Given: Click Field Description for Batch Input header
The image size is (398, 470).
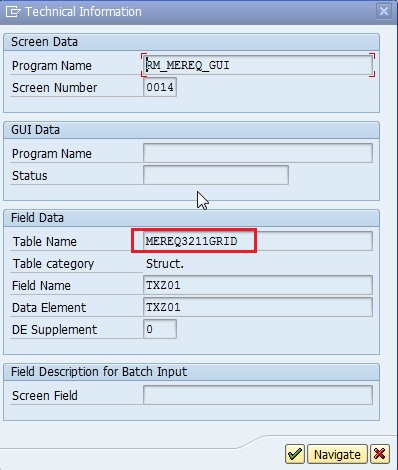Looking at the screenshot, I should coord(191,372).
